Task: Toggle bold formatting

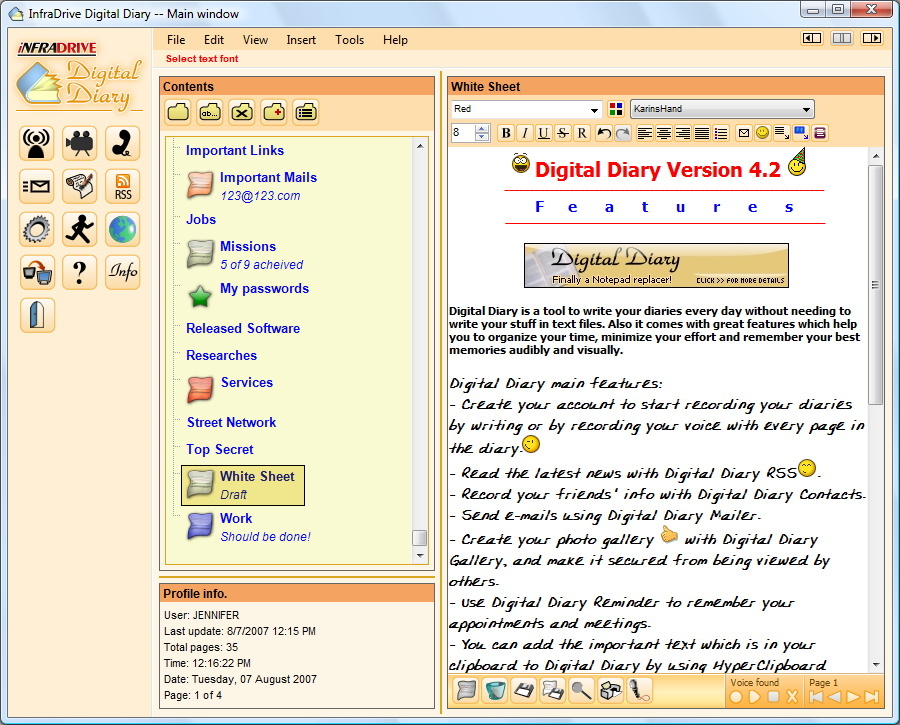Action: [506, 133]
